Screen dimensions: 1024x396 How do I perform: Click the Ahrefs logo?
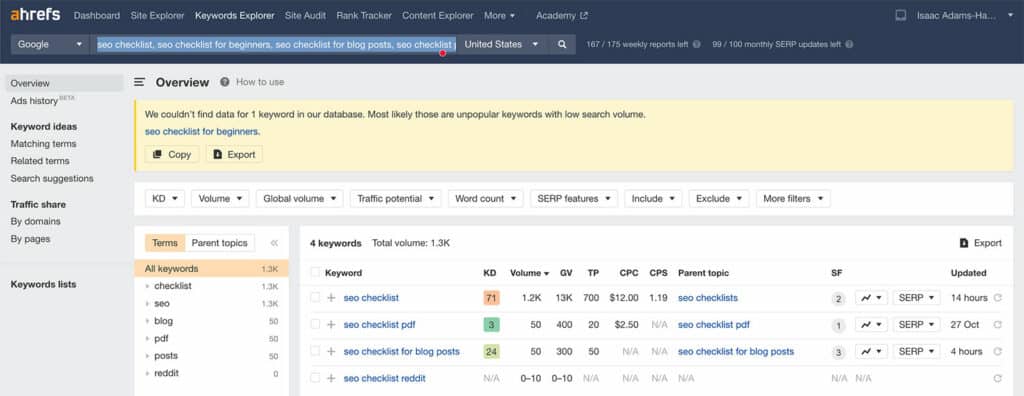[35, 15]
